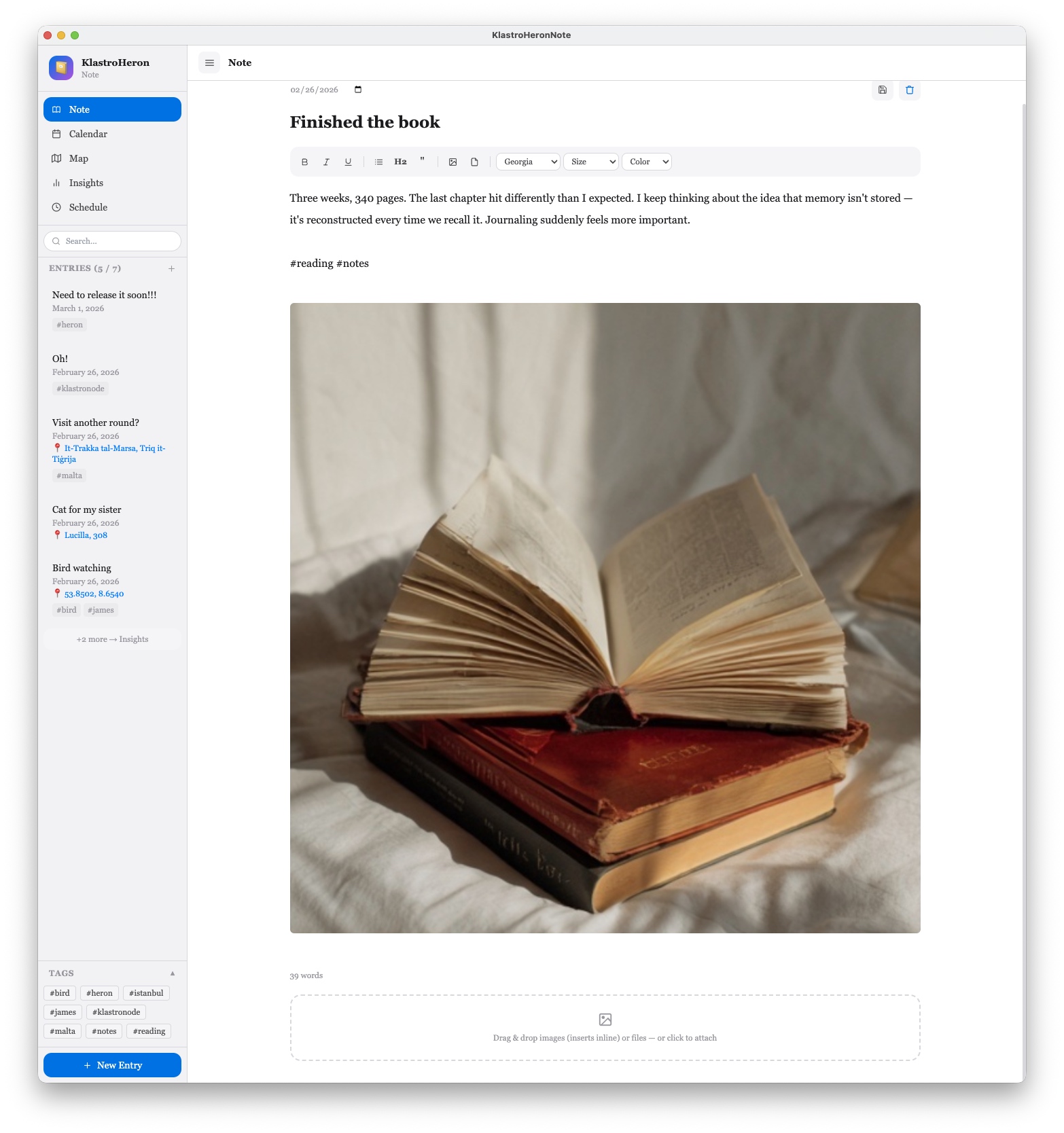Collapse the Tags section
Screen dimensions: 1064x1133
173,973
